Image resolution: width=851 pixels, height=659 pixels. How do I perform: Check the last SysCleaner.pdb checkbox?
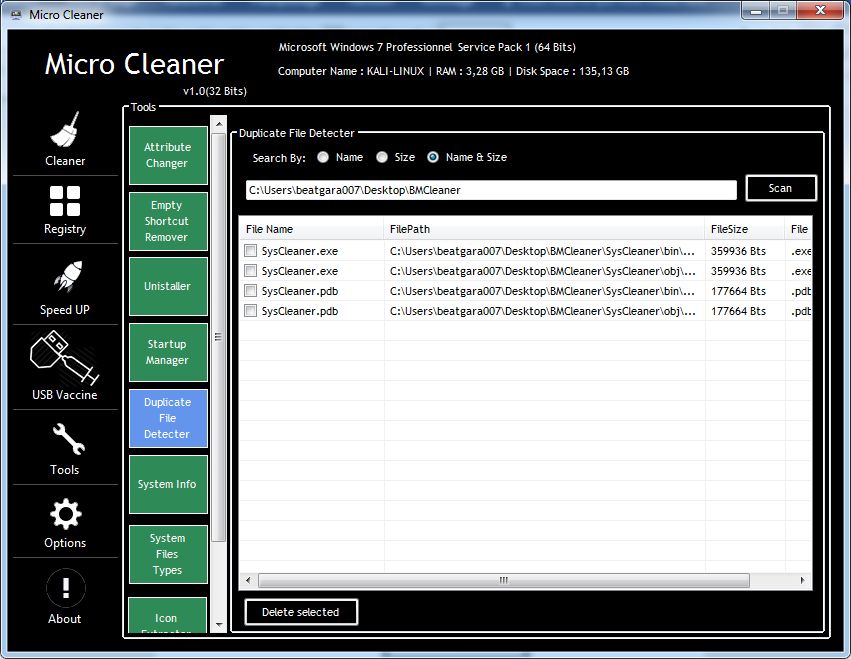(251, 311)
